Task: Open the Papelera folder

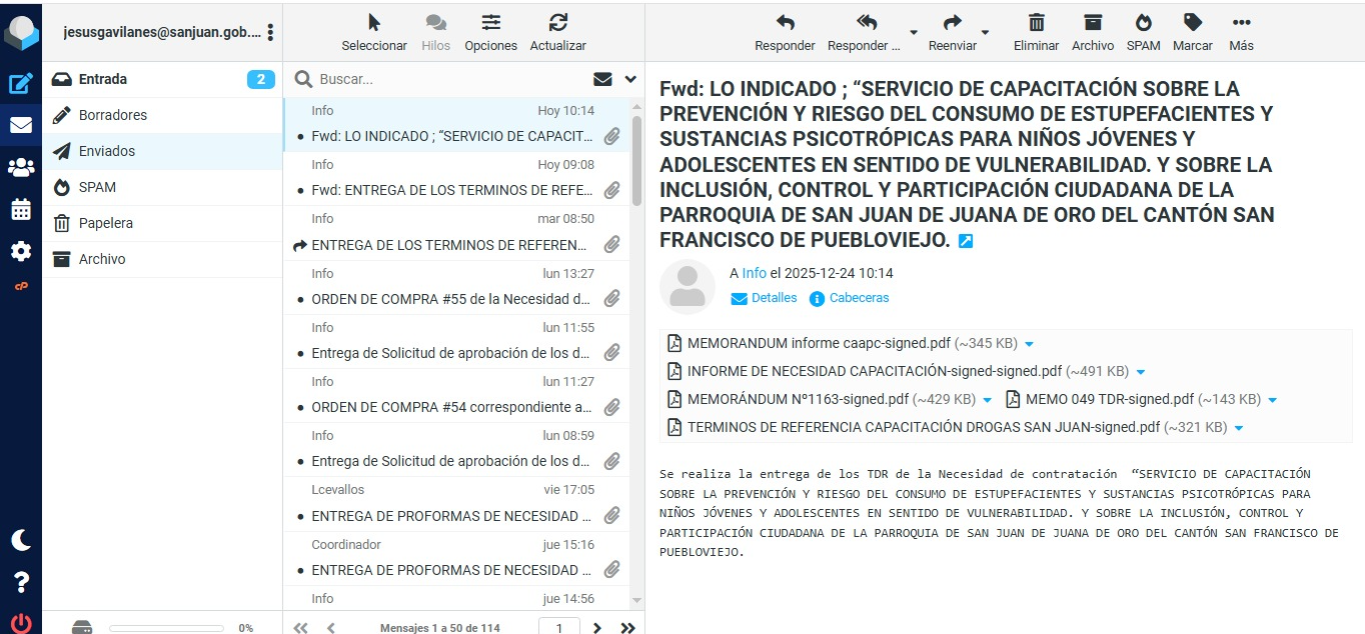Action: click(x=106, y=223)
